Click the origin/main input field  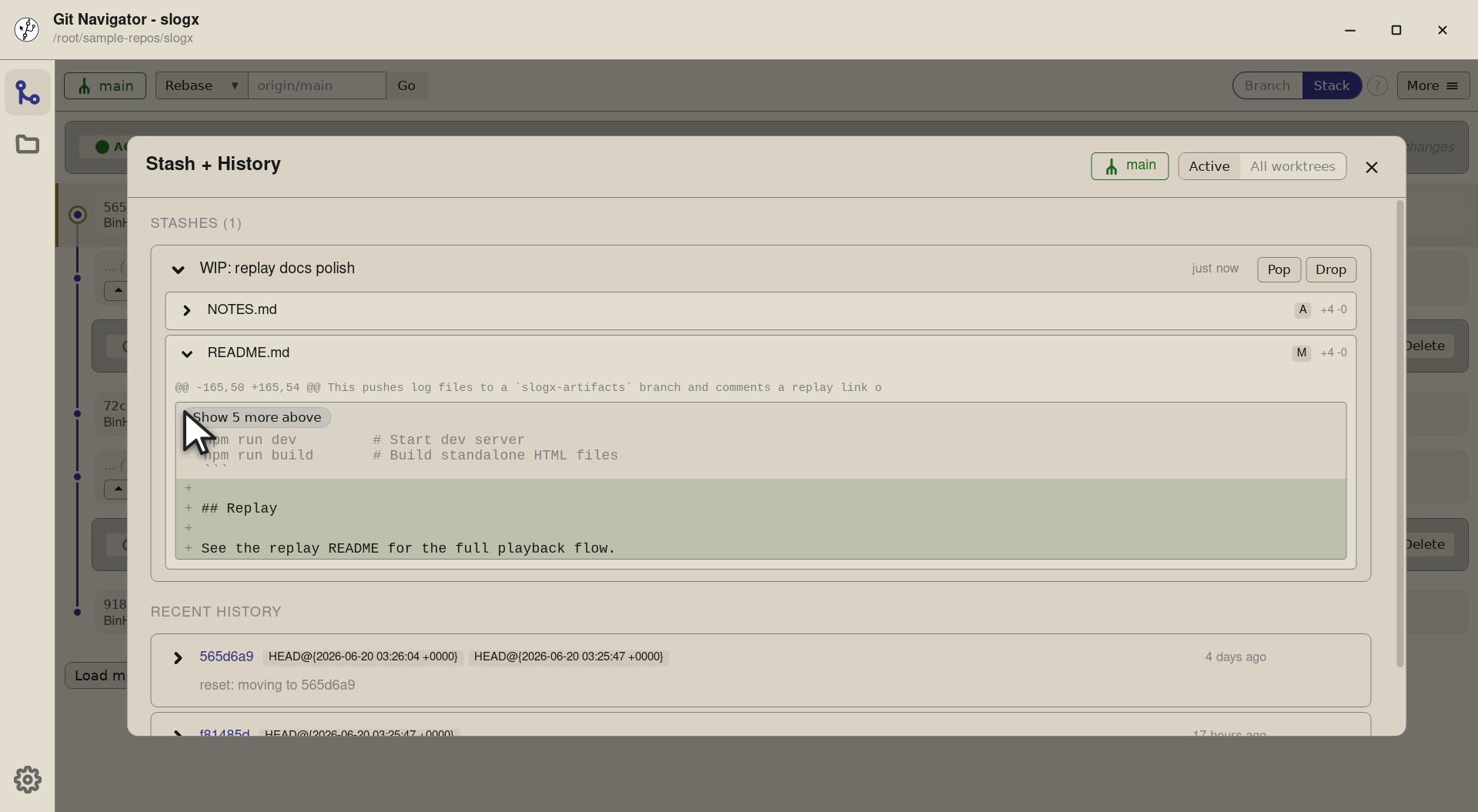316,85
